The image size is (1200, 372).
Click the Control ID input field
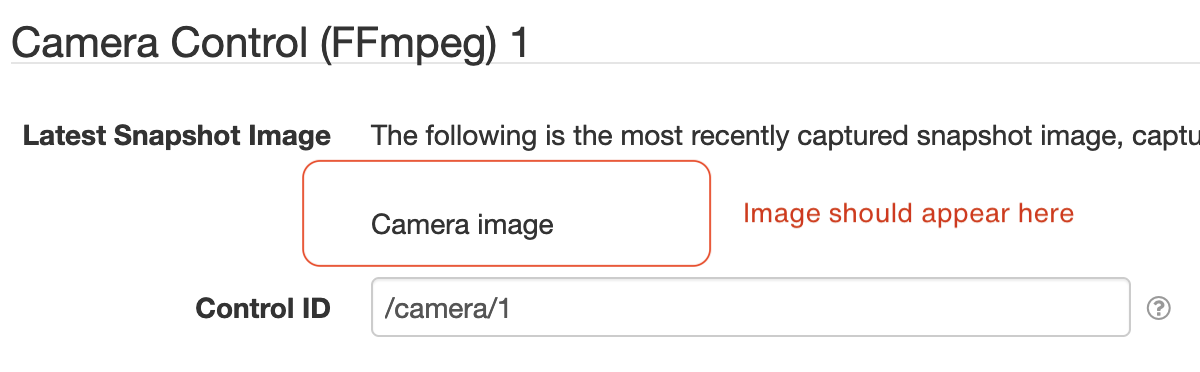pos(751,307)
